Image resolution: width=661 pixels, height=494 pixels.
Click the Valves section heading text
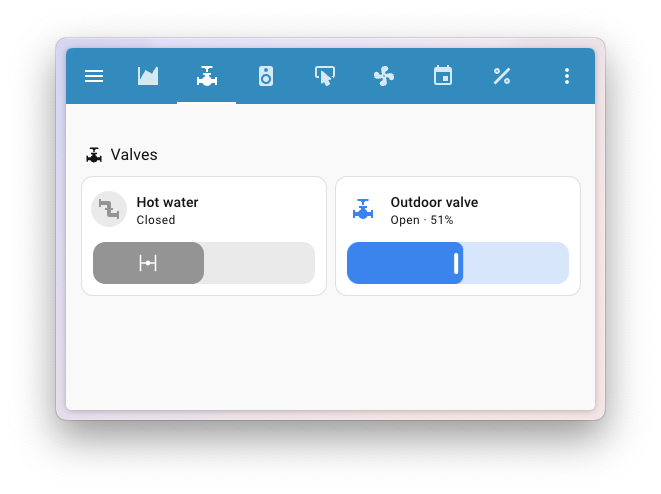tap(134, 155)
